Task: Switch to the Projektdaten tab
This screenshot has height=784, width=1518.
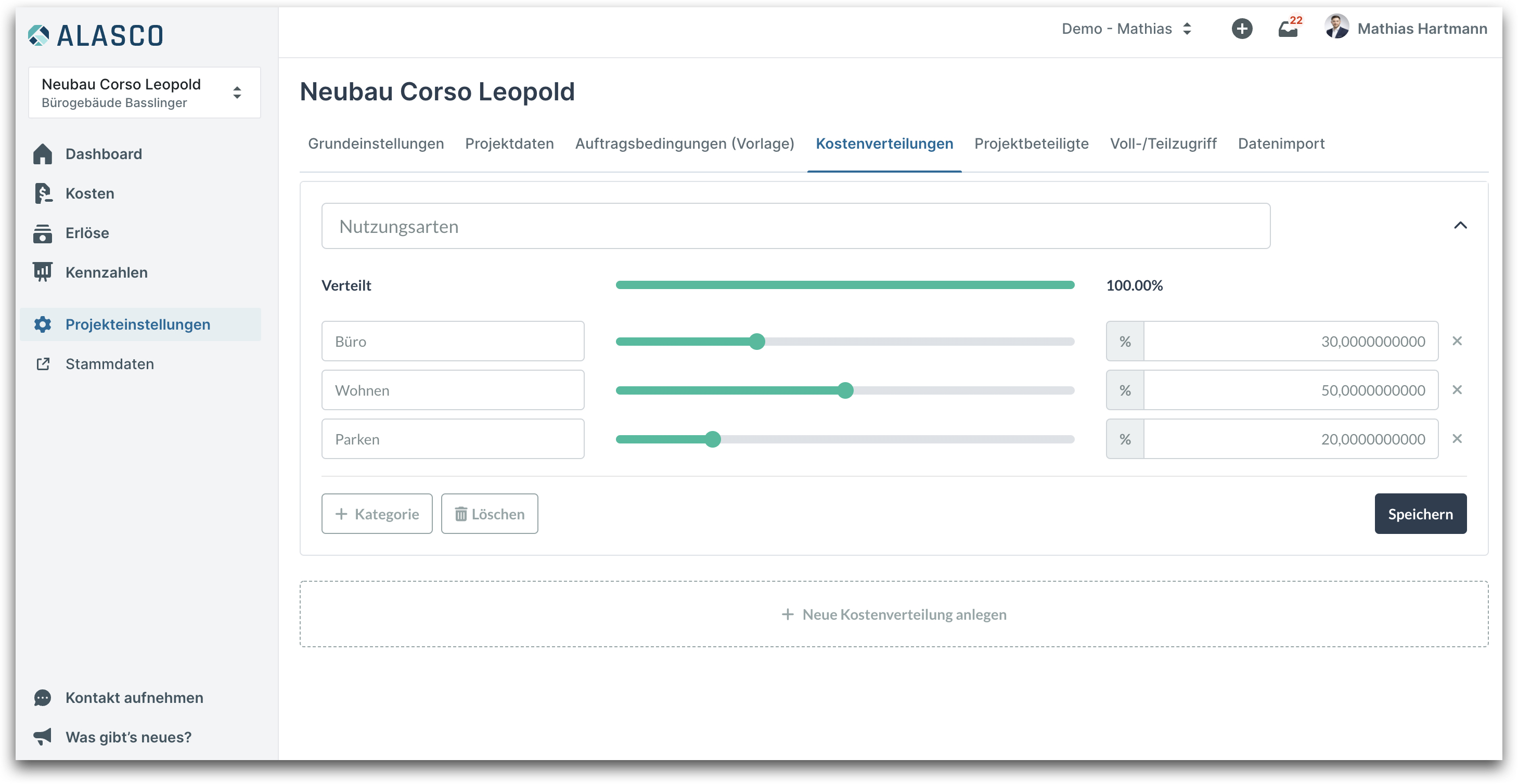Action: 509,143
